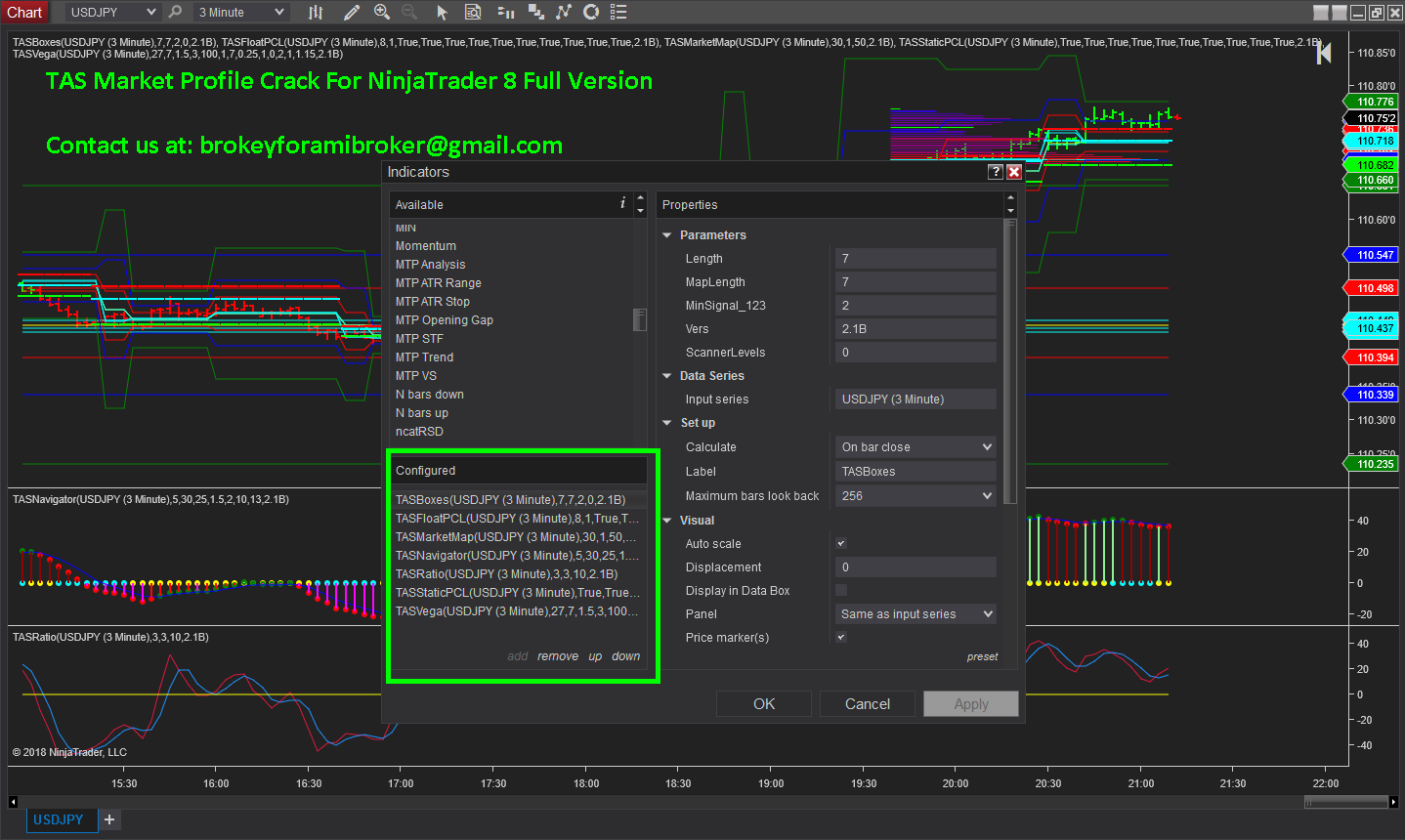Click the horizontal scrollbar left arrow

(13, 802)
